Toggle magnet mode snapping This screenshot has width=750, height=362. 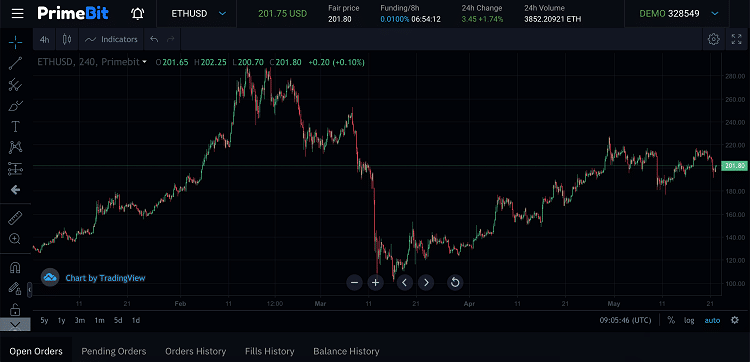[x=15, y=267]
